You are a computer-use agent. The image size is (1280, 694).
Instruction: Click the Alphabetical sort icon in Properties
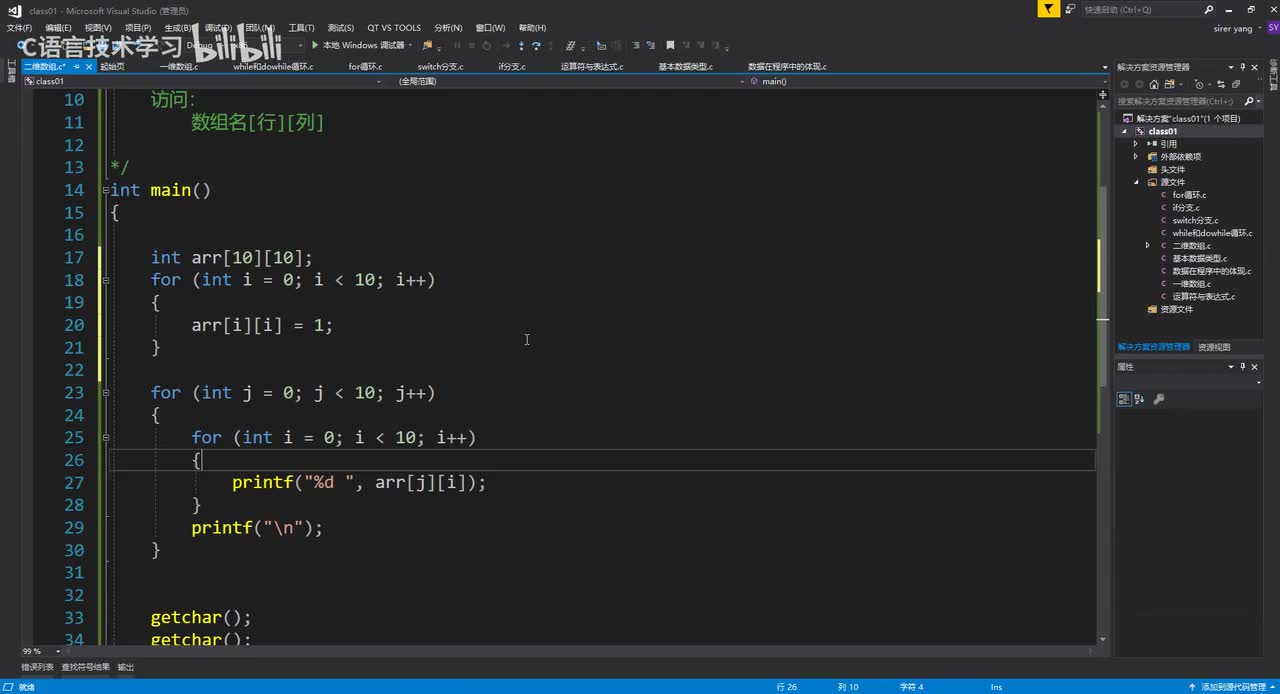1139,399
